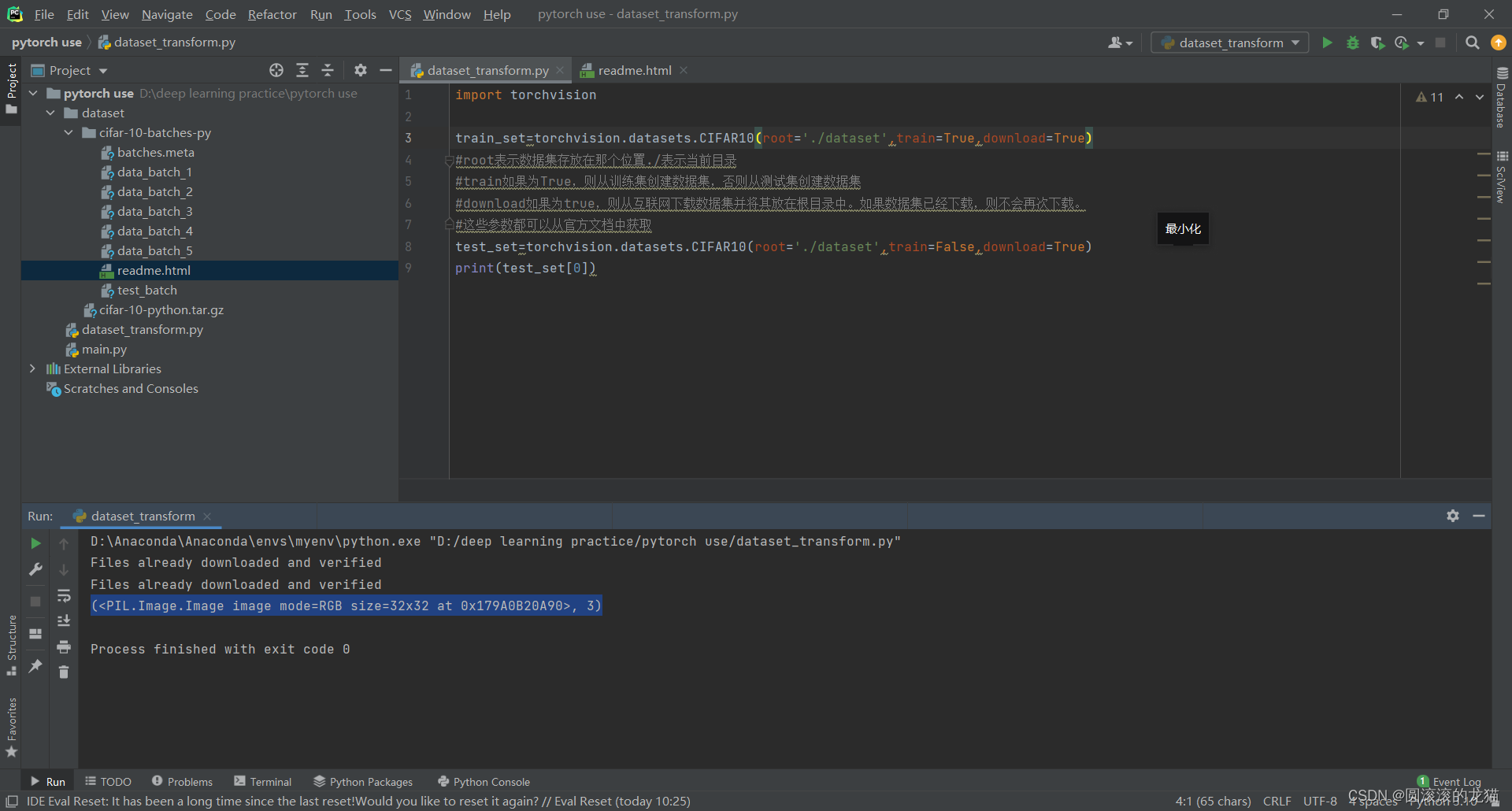Close the dataset_transform.py editor tab
This screenshot has width=1512, height=811.
(x=560, y=70)
